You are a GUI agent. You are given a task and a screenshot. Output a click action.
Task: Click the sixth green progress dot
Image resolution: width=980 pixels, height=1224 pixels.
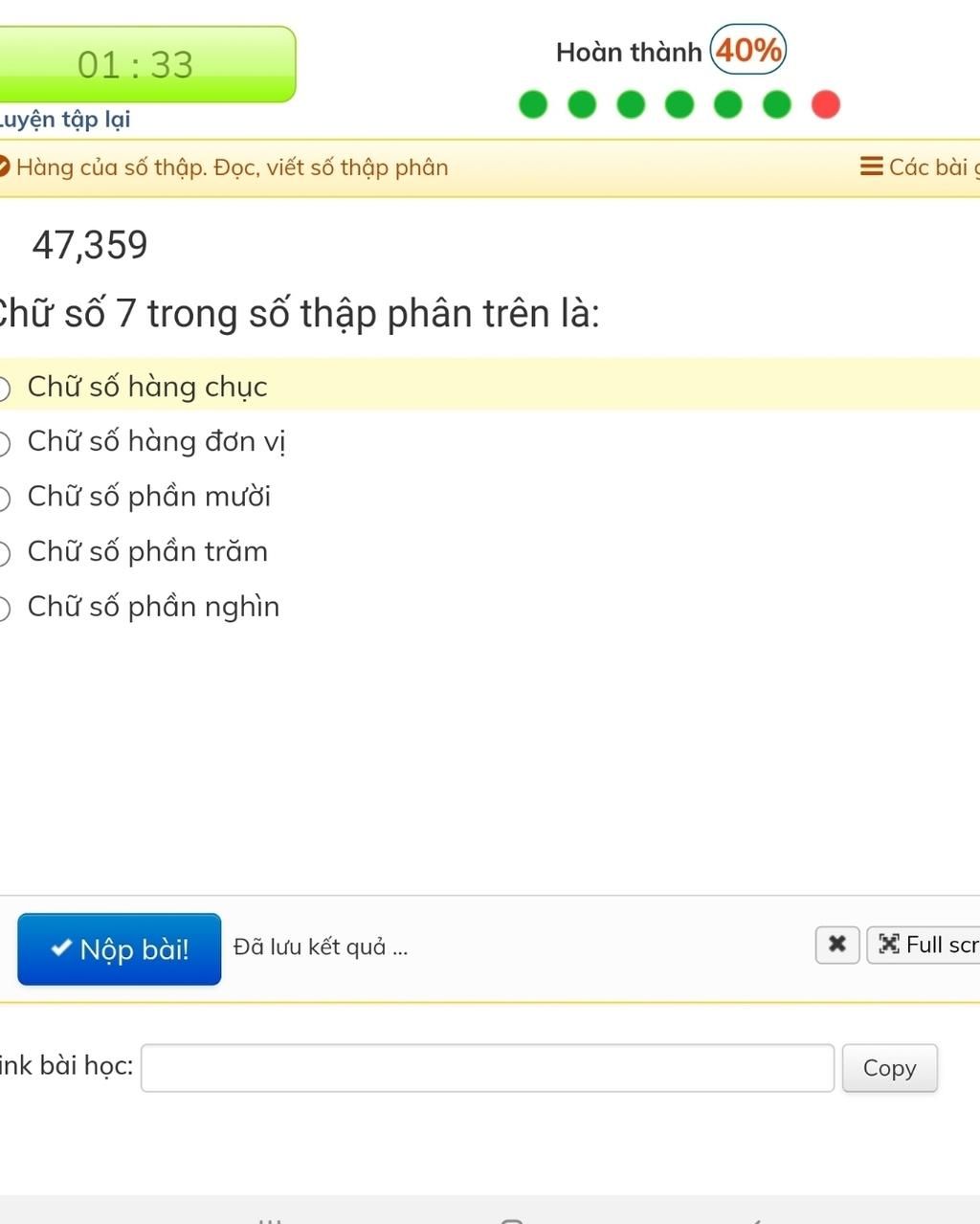[777, 104]
